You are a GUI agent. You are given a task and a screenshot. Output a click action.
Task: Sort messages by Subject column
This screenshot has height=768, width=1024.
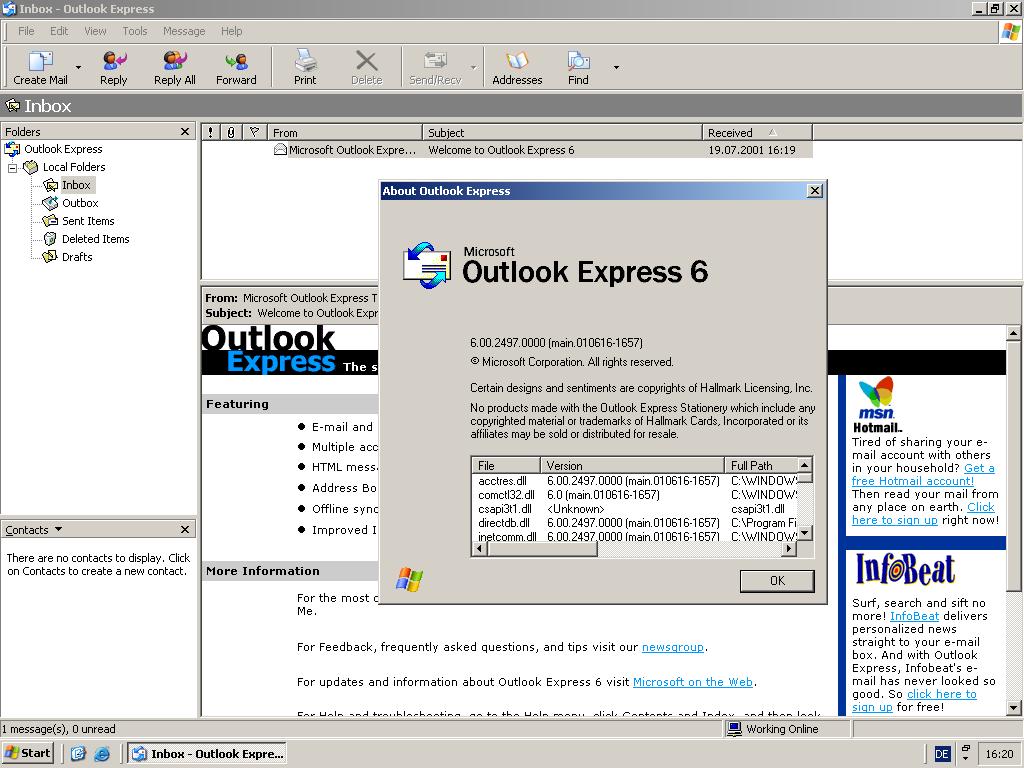coord(562,133)
